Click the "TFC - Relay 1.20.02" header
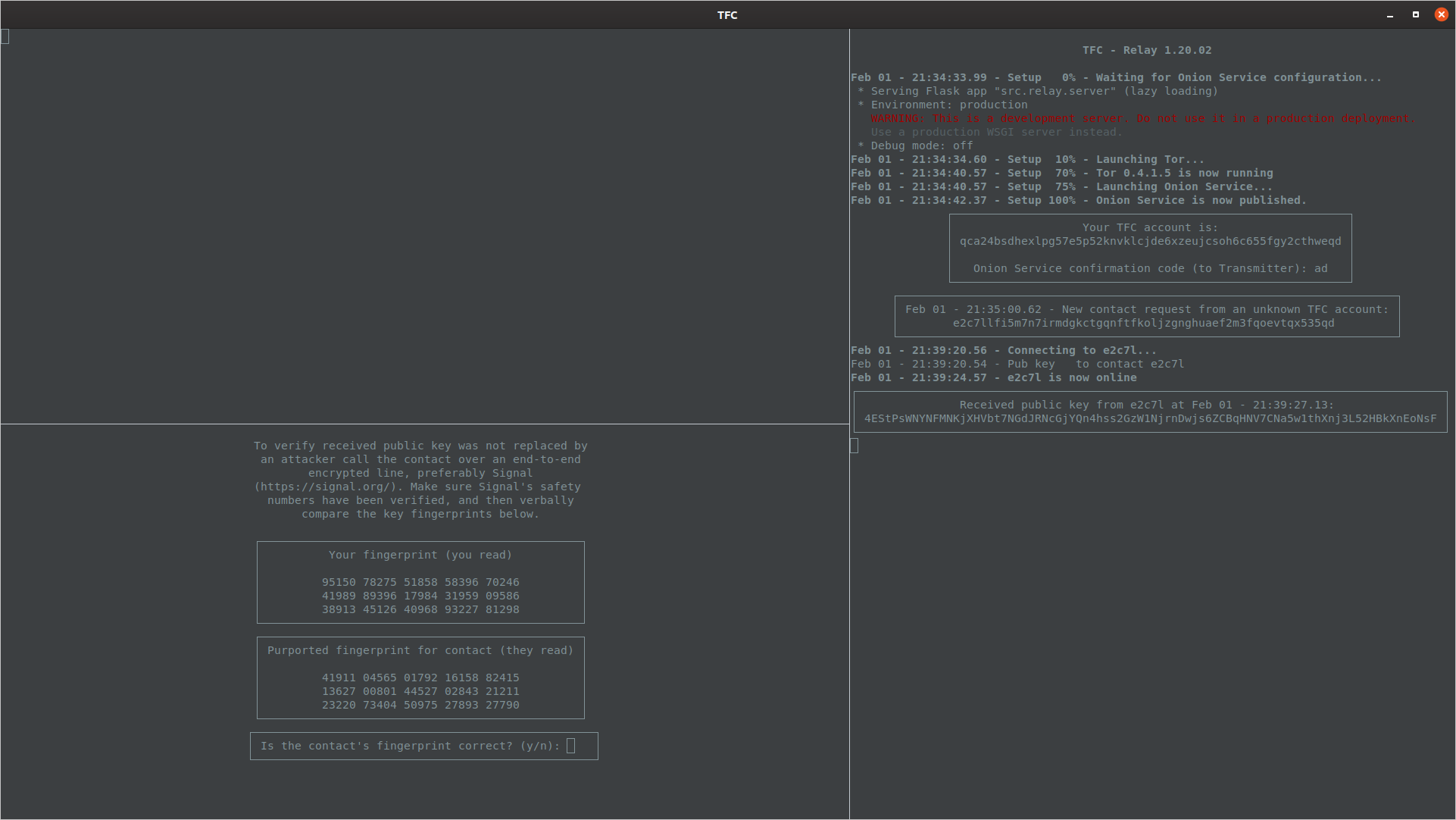 (x=1146, y=50)
